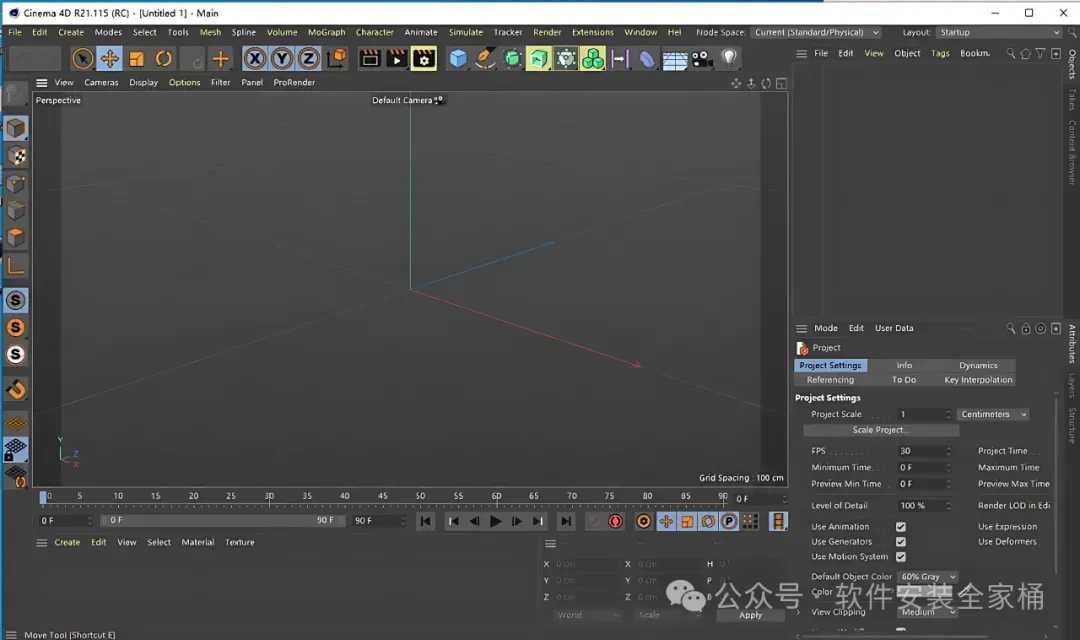Click the Apply button in coordinates

click(x=750, y=615)
